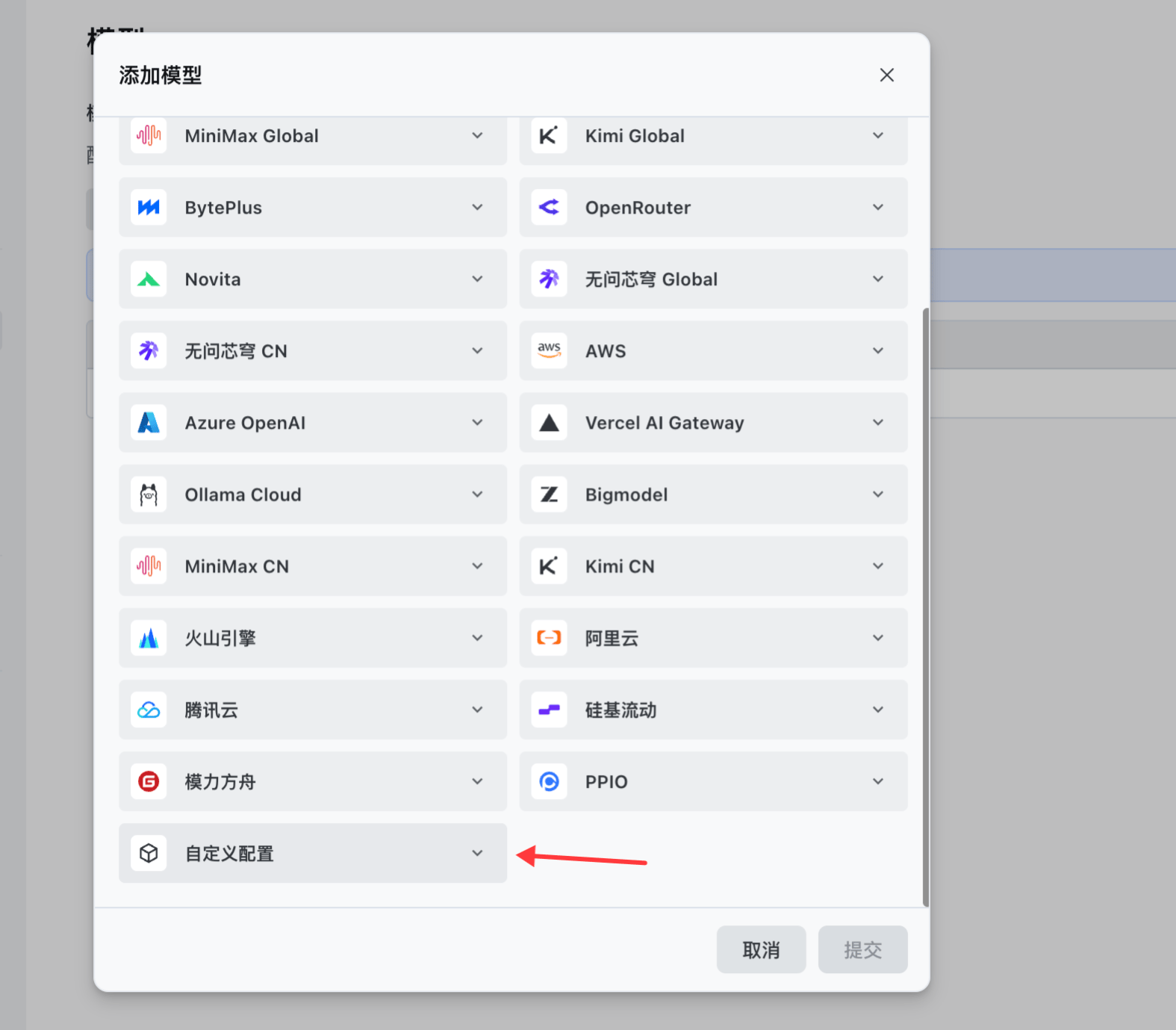Click the Kimi Global logo icon

(549, 136)
